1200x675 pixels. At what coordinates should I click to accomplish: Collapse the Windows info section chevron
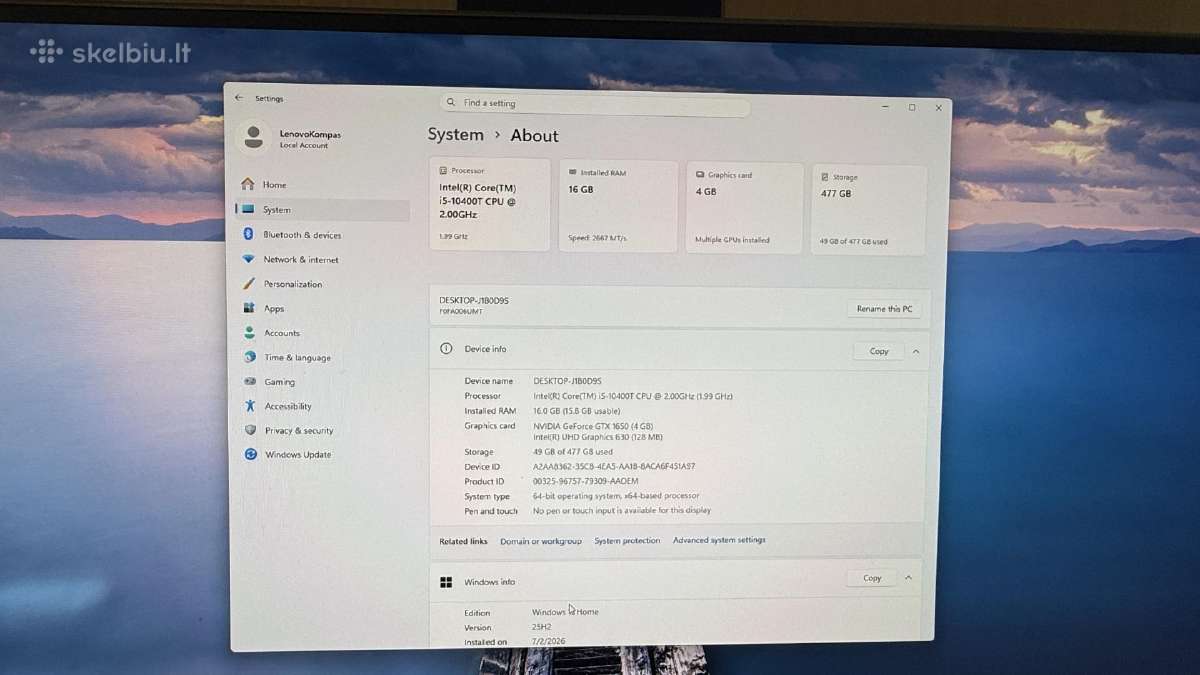(x=909, y=578)
